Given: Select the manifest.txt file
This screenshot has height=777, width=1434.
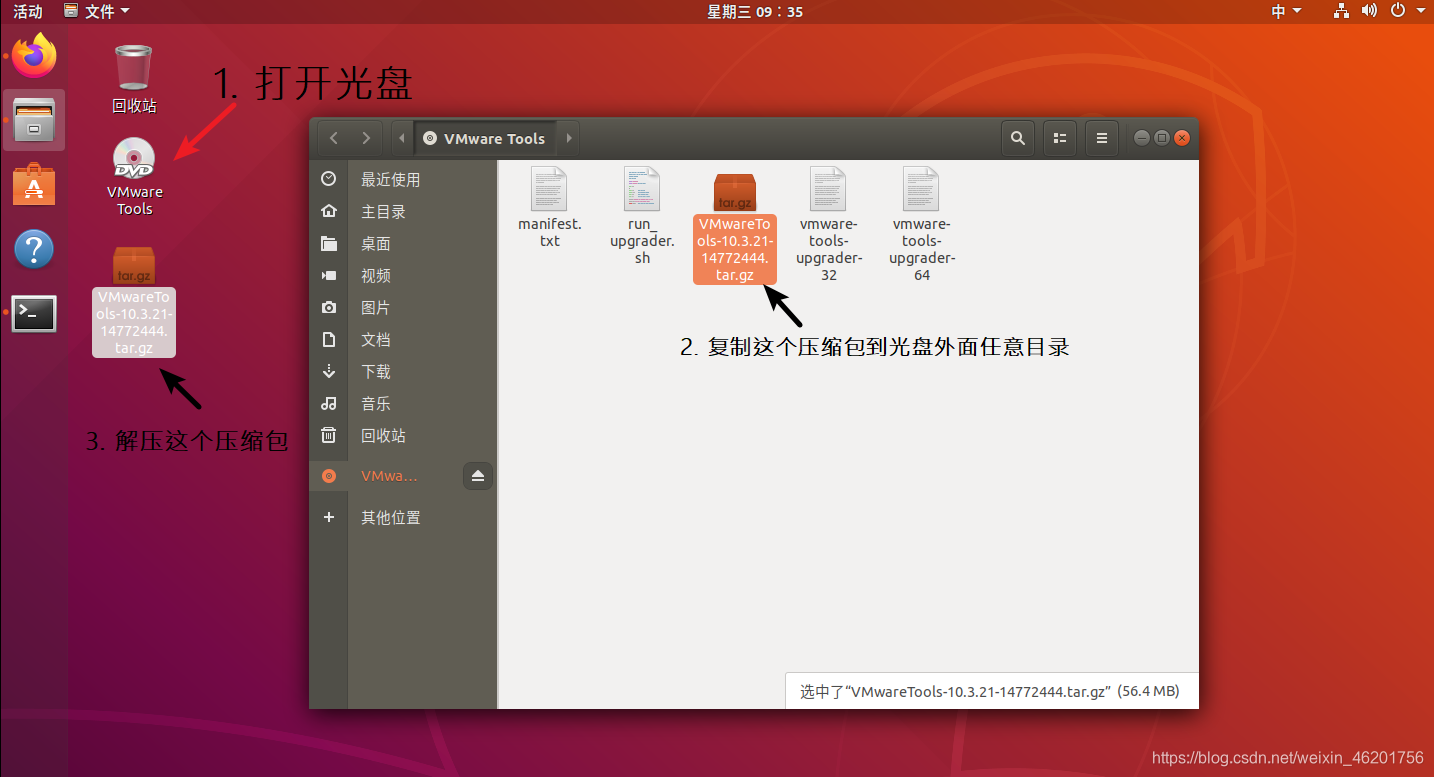Looking at the screenshot, I should (549, 208).
